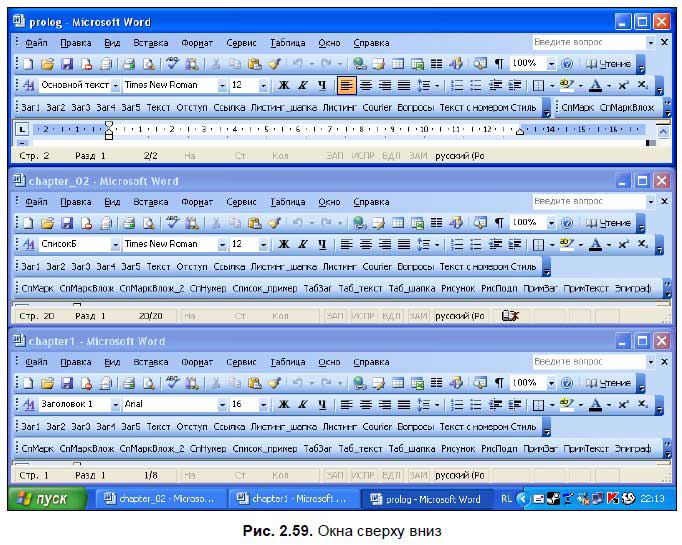Toggle paragraph marks (¶) in prolog window
This screenshot has width=682, height=545.
click(499, 64)
